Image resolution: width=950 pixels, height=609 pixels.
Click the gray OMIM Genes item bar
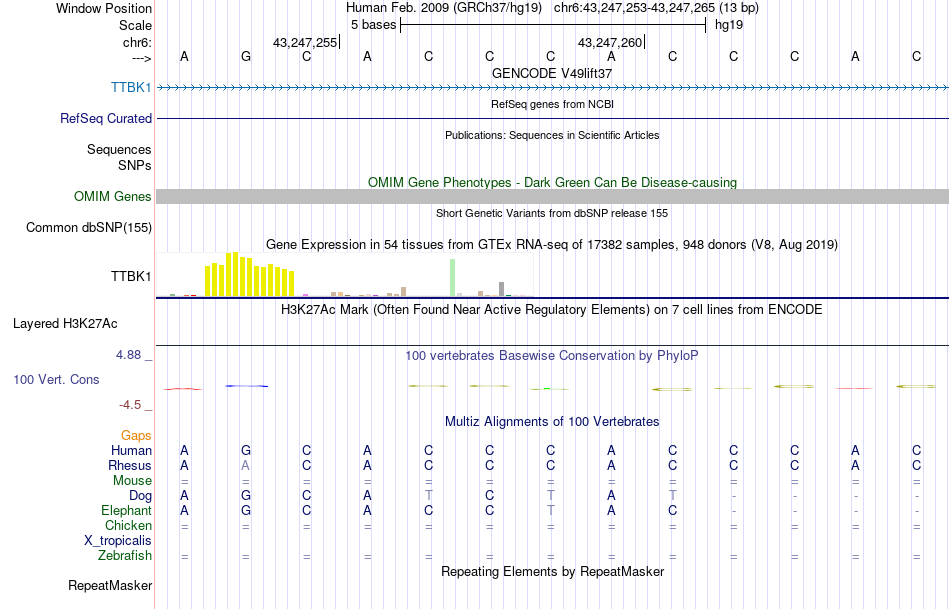(553, 196)
